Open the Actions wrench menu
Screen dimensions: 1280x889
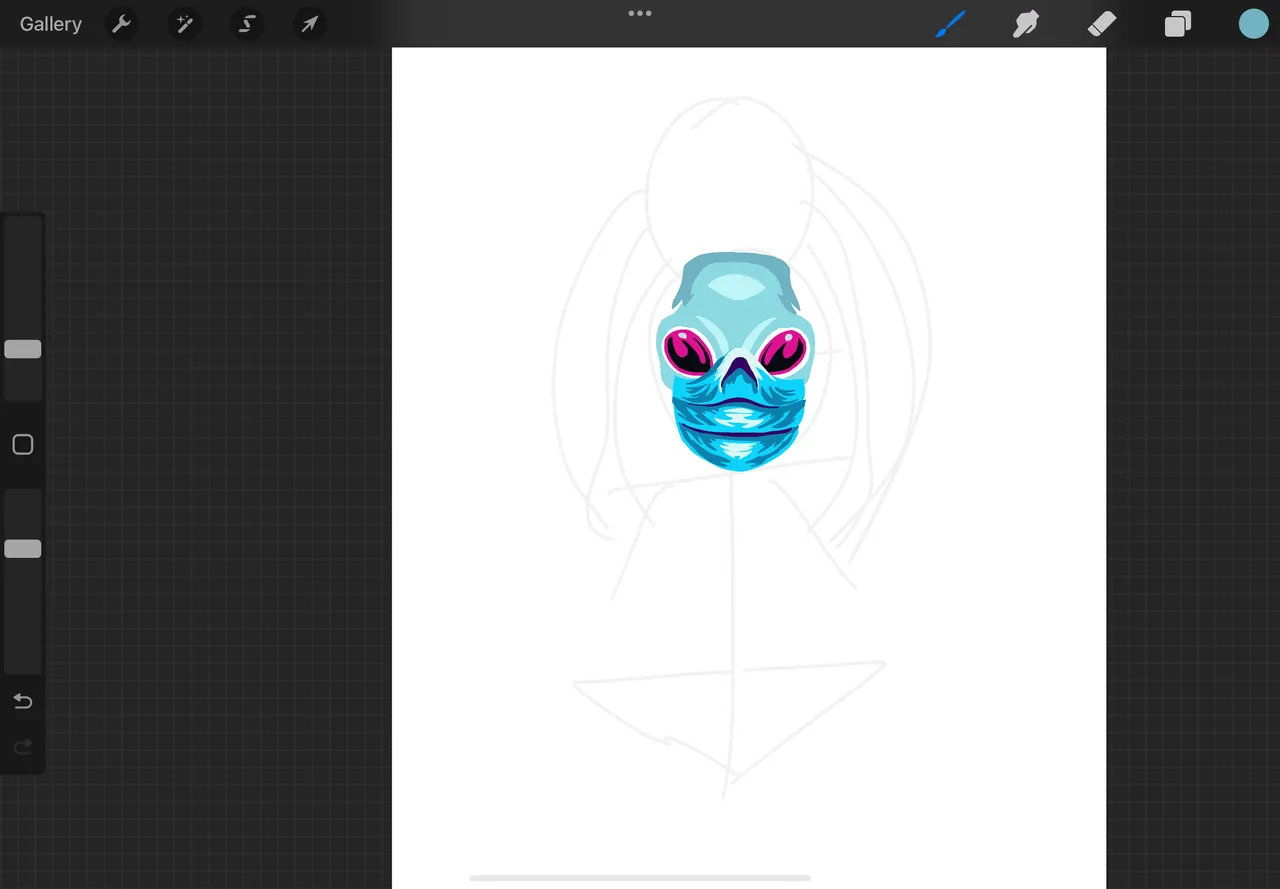pos(122,24)
